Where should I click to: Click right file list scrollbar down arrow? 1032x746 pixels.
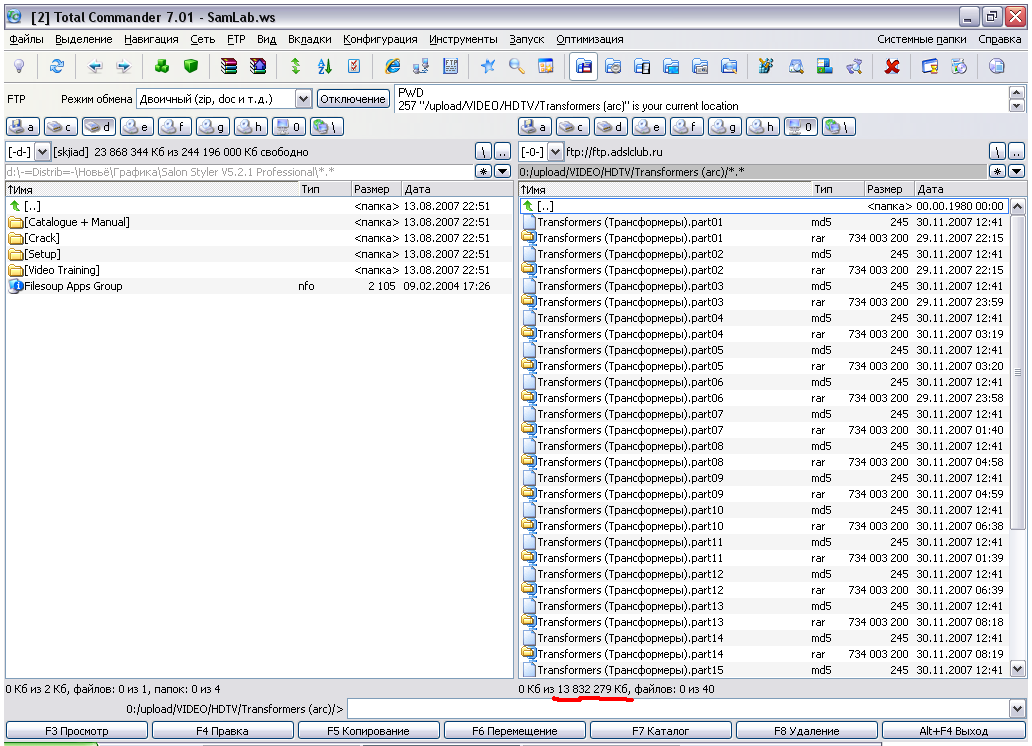(x=1018, y=670)
